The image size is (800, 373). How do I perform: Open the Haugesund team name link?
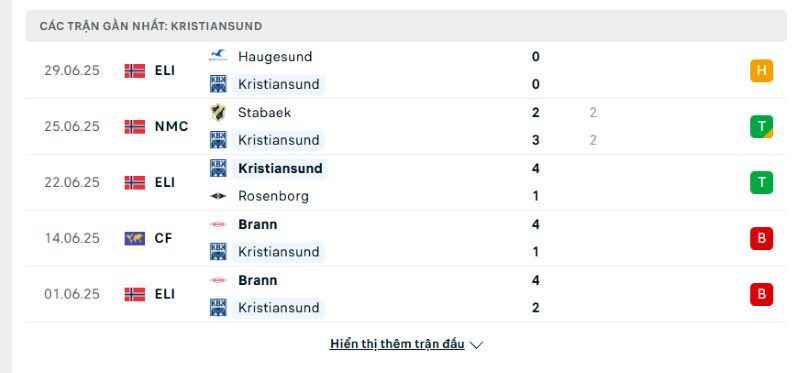[x=275, y=56]
